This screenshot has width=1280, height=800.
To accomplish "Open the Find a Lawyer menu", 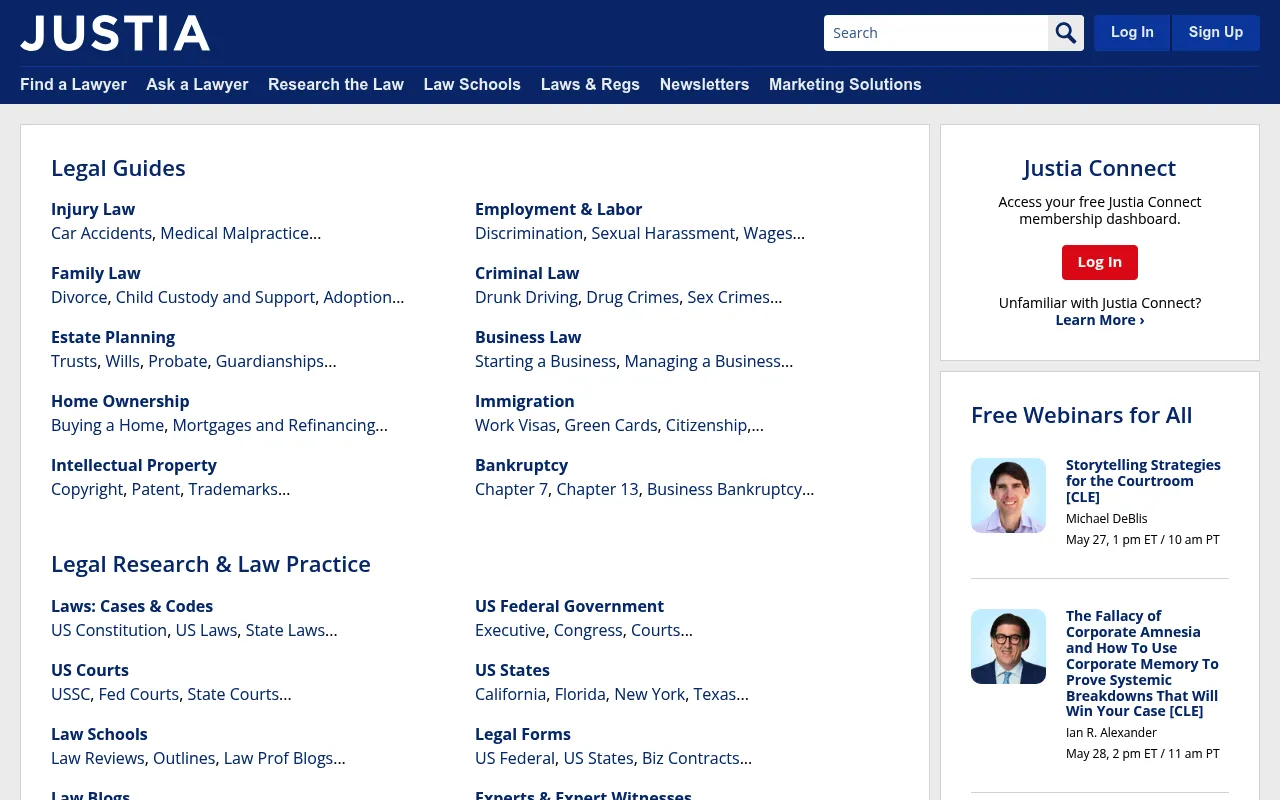I will point(73,85).
